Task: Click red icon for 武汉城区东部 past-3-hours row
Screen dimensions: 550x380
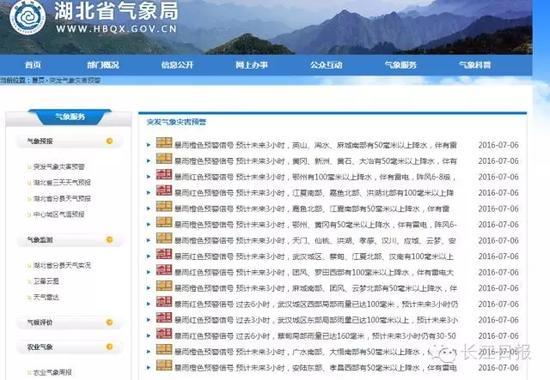Action: point(164,318)
